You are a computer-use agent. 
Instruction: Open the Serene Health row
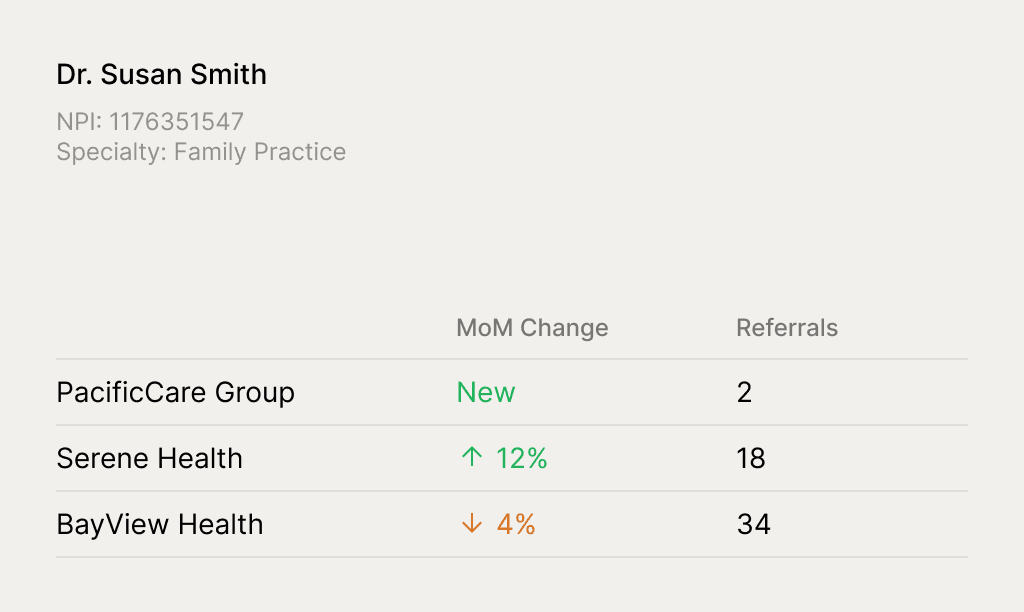512,459
